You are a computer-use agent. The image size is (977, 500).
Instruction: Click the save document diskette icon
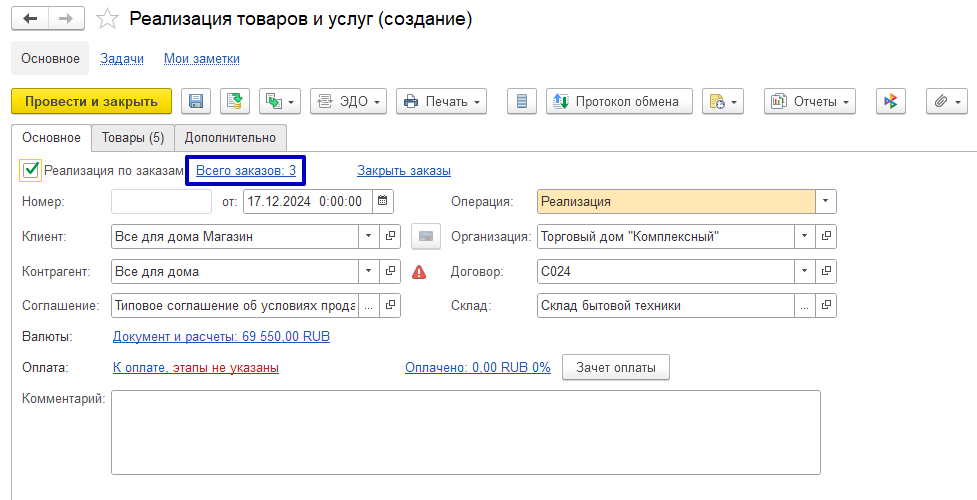[196, 101]
